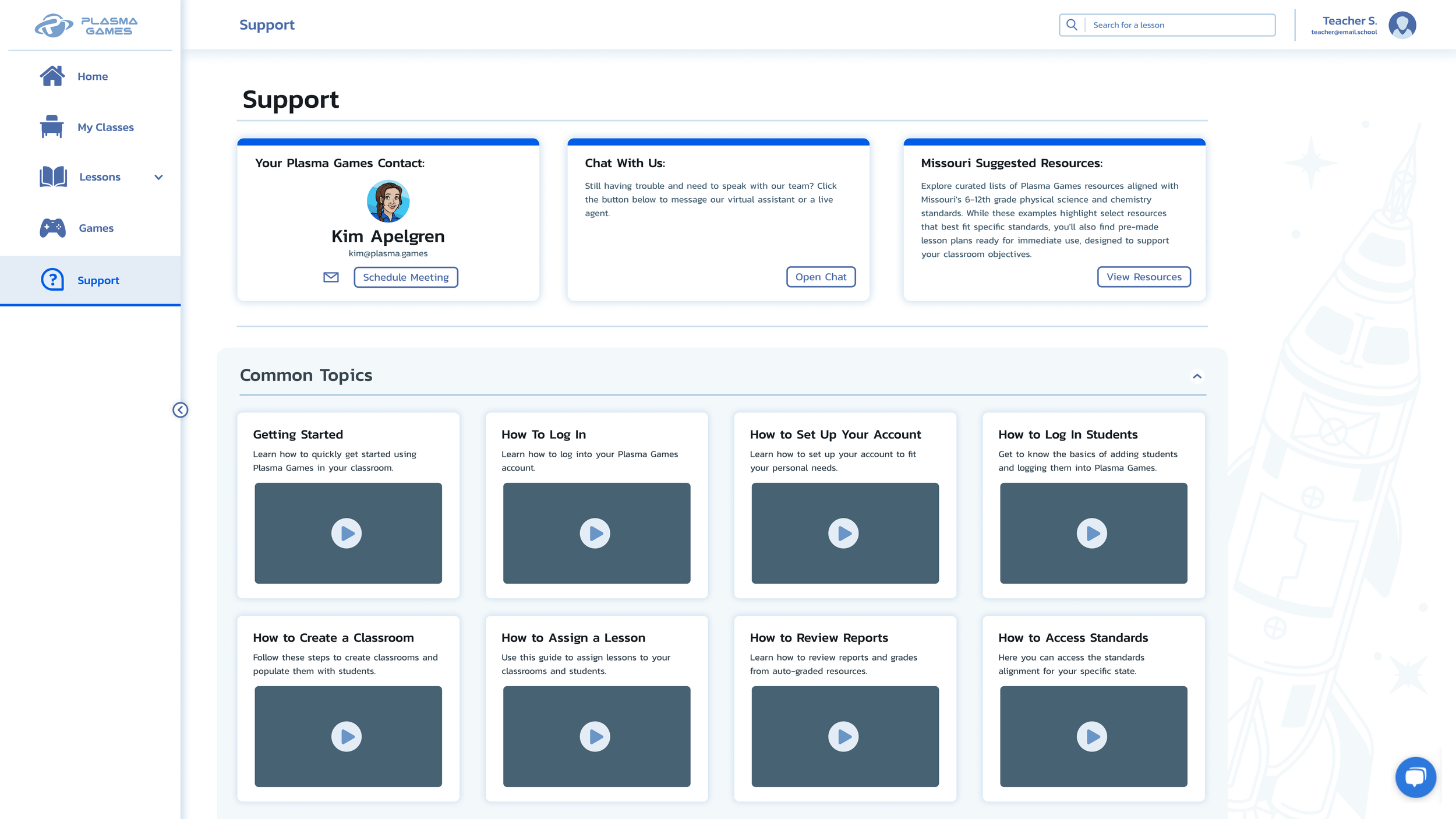This screenshot has width=1456, height=819.
Task: Play the Getting Started video
Action: [347, 533]
